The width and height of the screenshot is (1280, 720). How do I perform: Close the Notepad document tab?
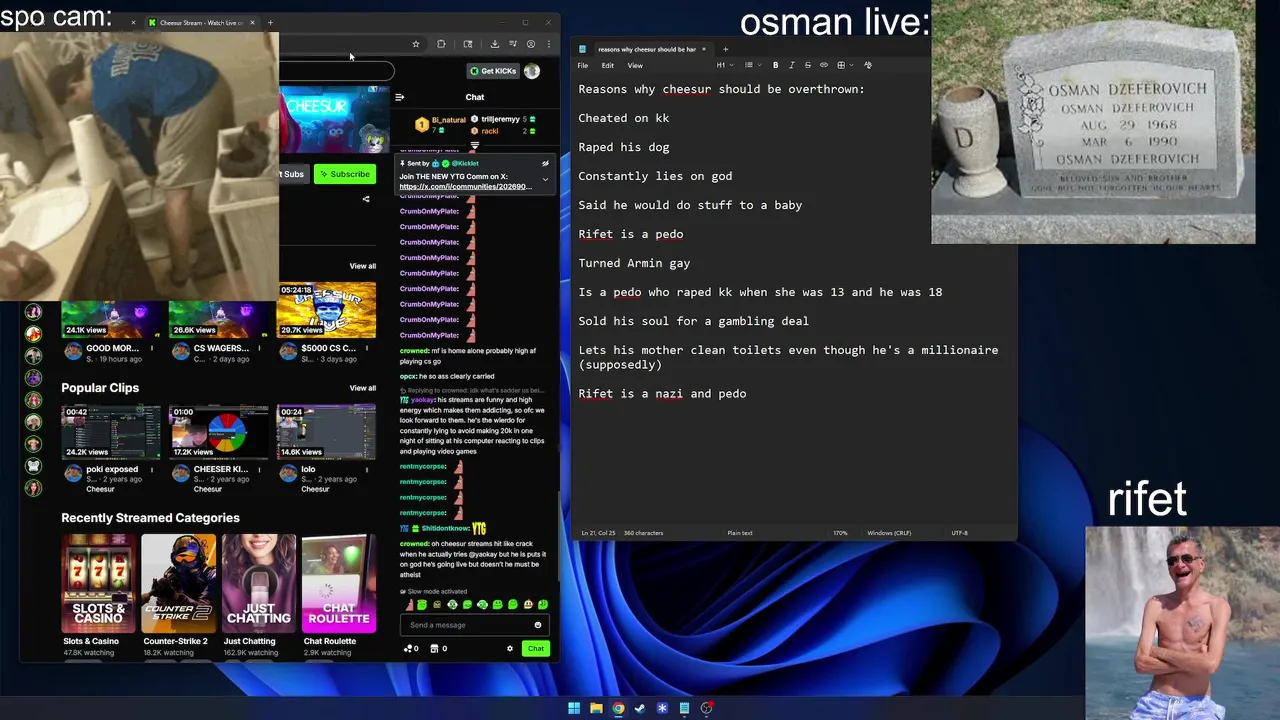(704, 49)
